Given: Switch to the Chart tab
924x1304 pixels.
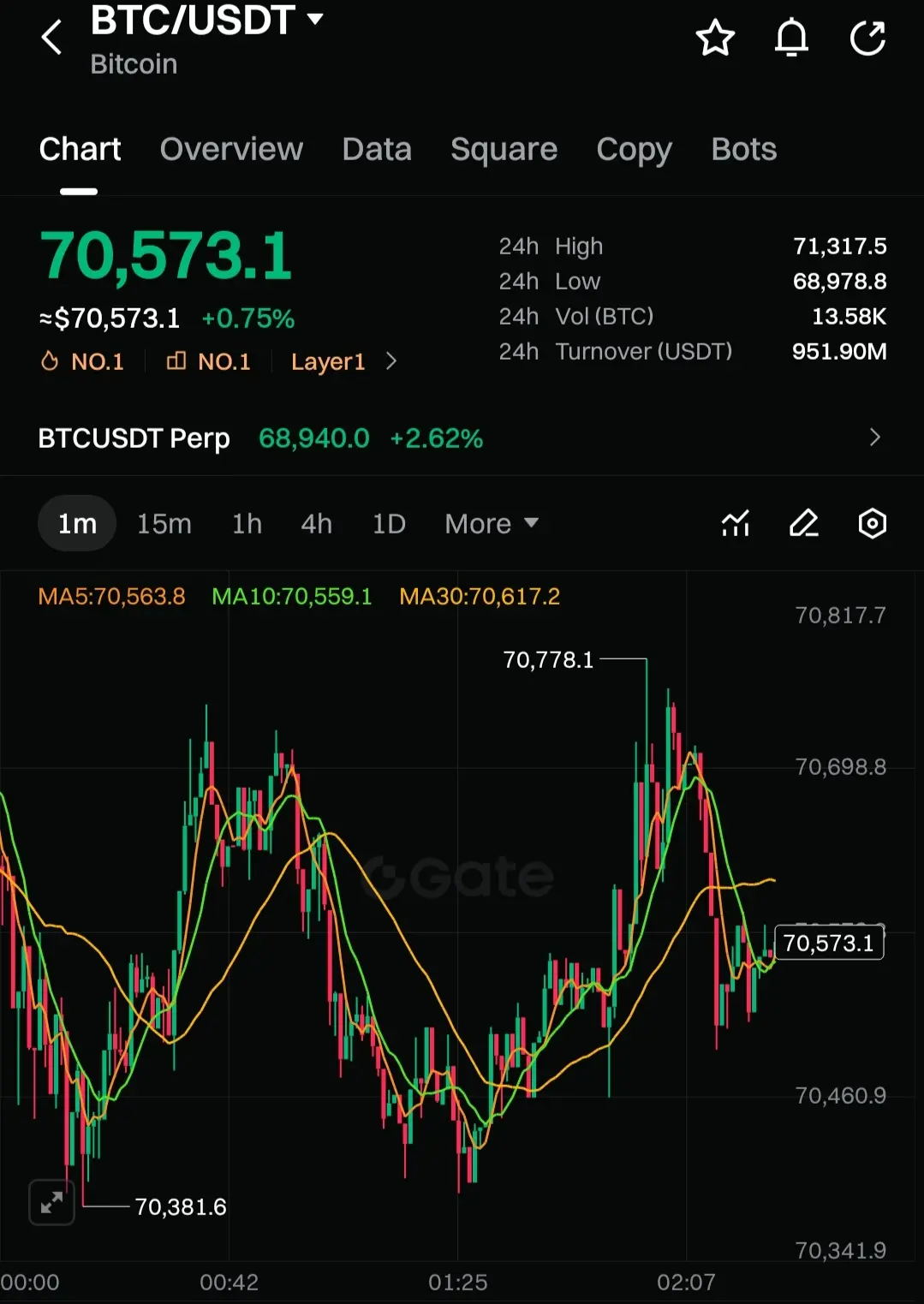Looking at the screenshot, I should point(80,149).
